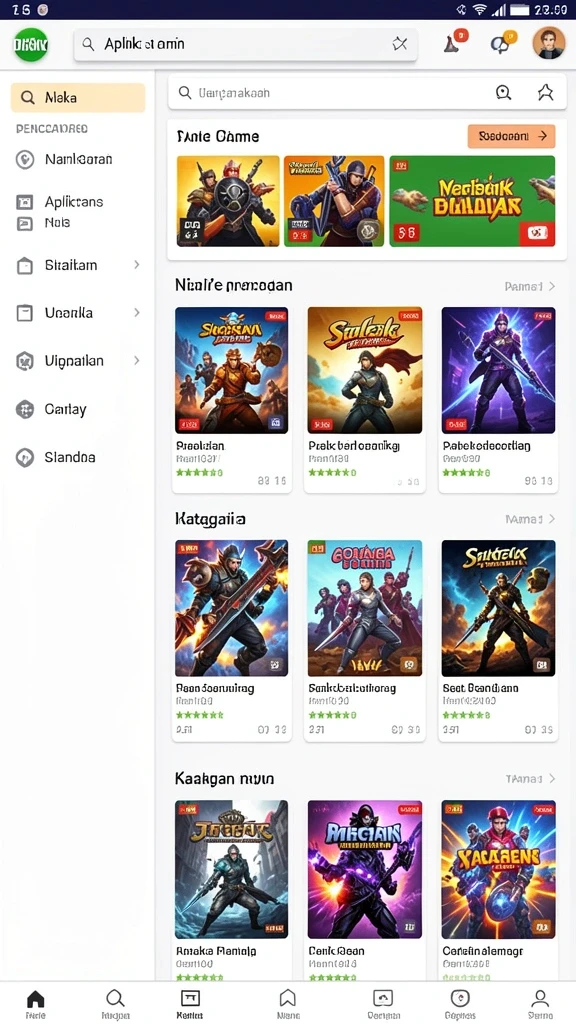Click Cartay sidebar icon

25,409
